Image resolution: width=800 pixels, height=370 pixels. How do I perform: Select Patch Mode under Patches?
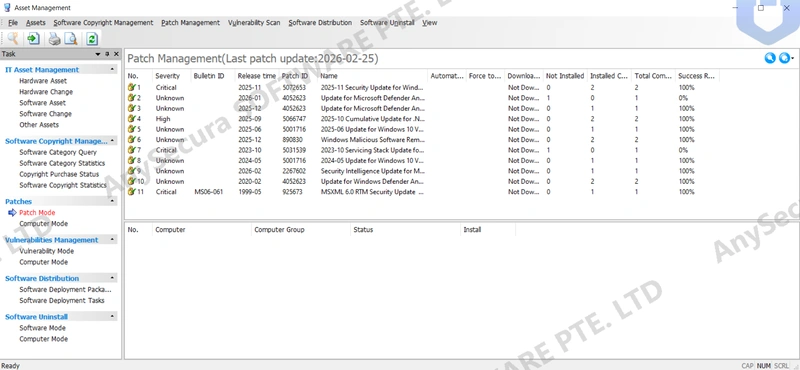pyautogui.click(x=37, y=212)
